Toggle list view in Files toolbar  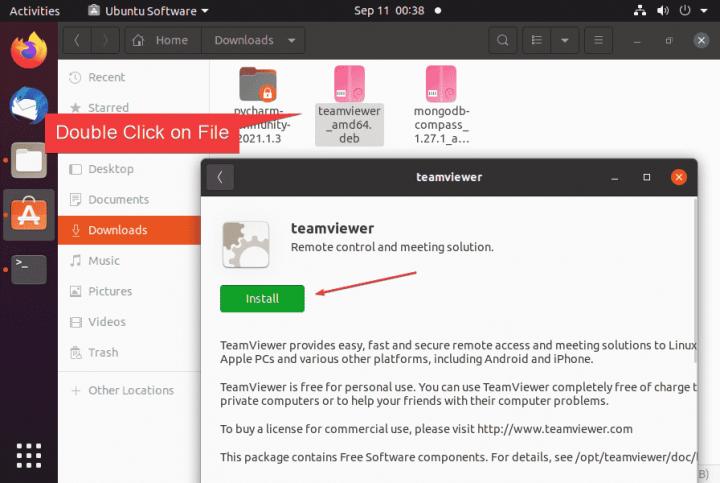click(538, 41)
